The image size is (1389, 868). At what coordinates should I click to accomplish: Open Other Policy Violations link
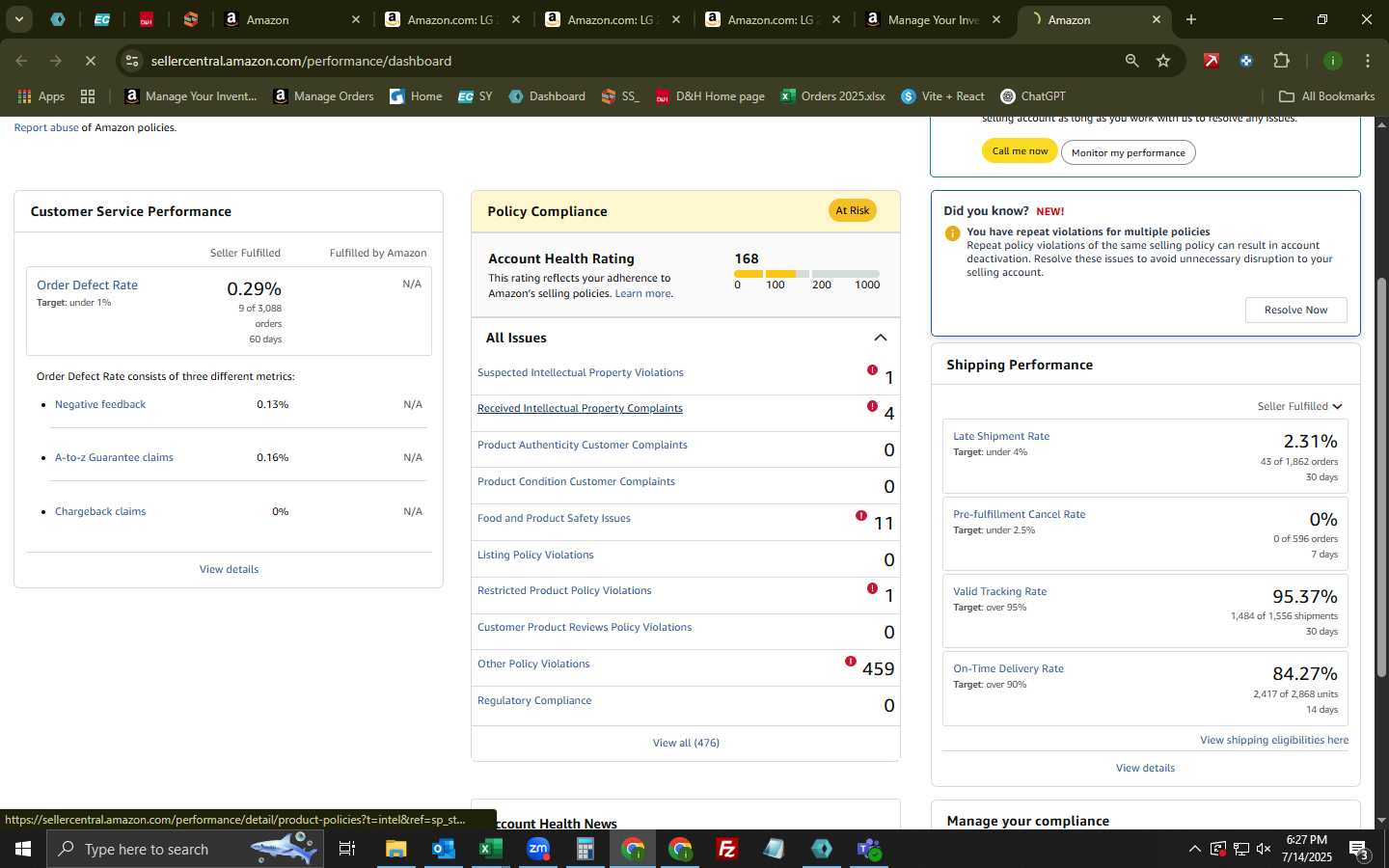[x=533, y=665]
